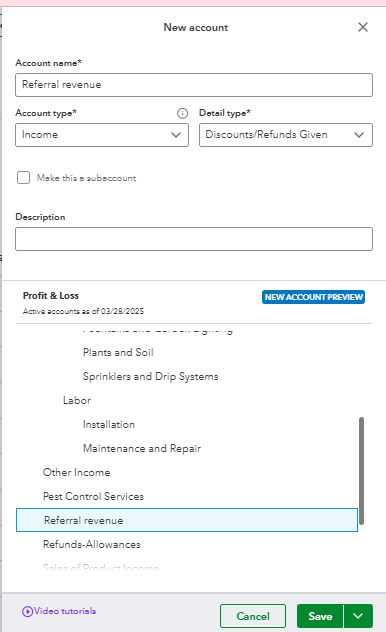386x632 pixels.
Task: Check Make this a subaccount
Action: [x=23, y=178]
